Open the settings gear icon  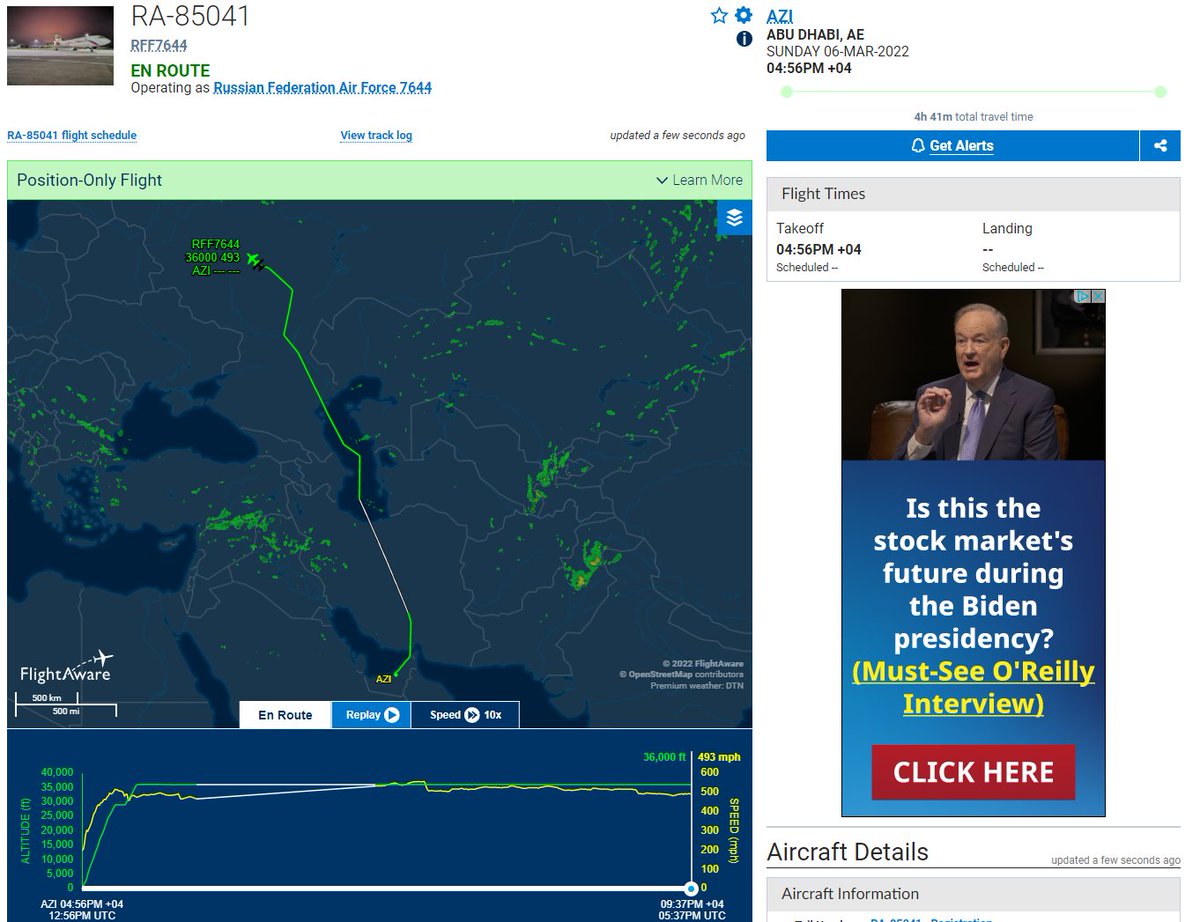743,15
